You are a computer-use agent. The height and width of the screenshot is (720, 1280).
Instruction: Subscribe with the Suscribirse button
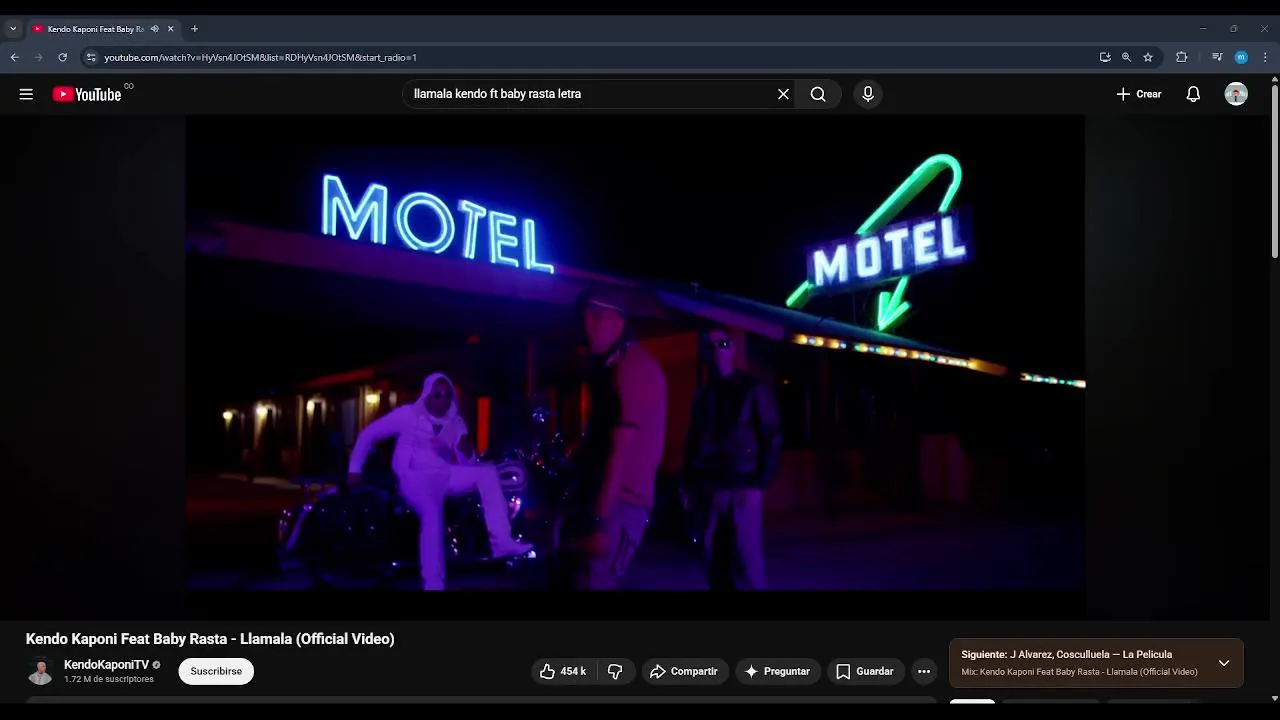(216, 671)
